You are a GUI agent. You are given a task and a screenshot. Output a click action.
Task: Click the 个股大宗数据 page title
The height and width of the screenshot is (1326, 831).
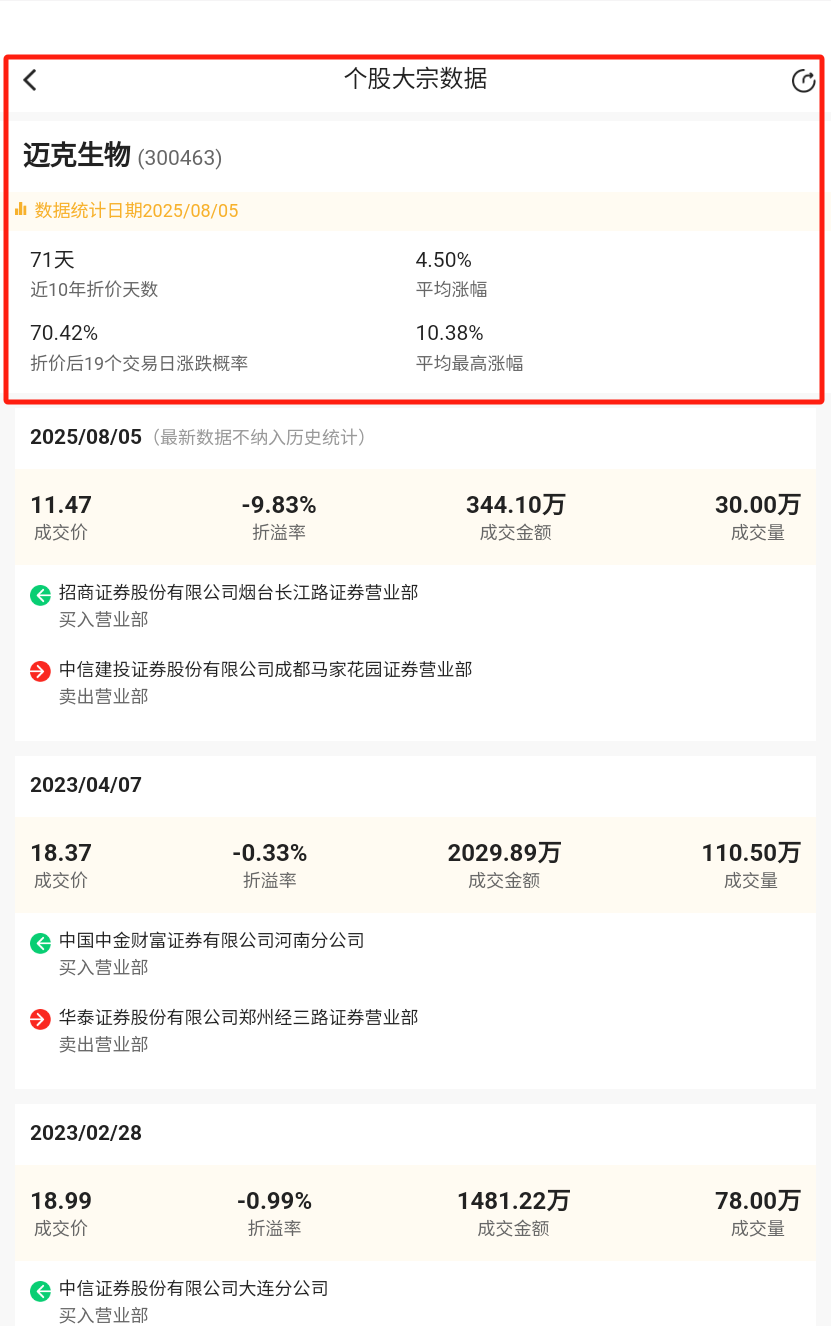415,79
